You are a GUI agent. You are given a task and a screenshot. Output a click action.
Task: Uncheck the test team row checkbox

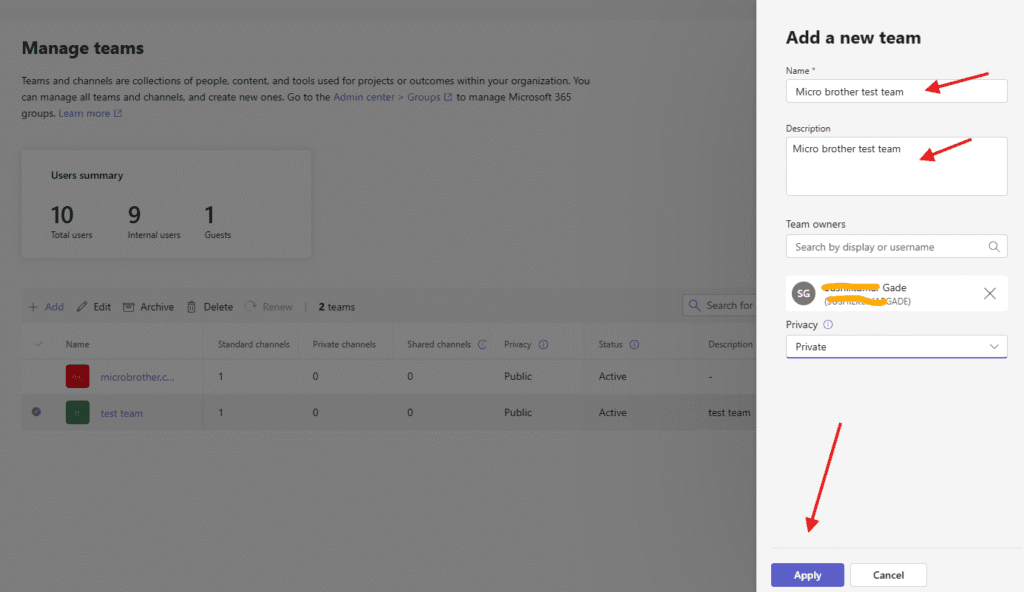pyautogui.click(x=37, y=412)
